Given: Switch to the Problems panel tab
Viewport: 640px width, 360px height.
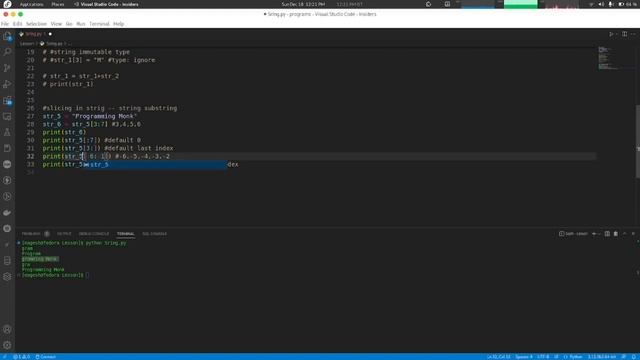Looking at the screenshot, I should coord(31,234).
